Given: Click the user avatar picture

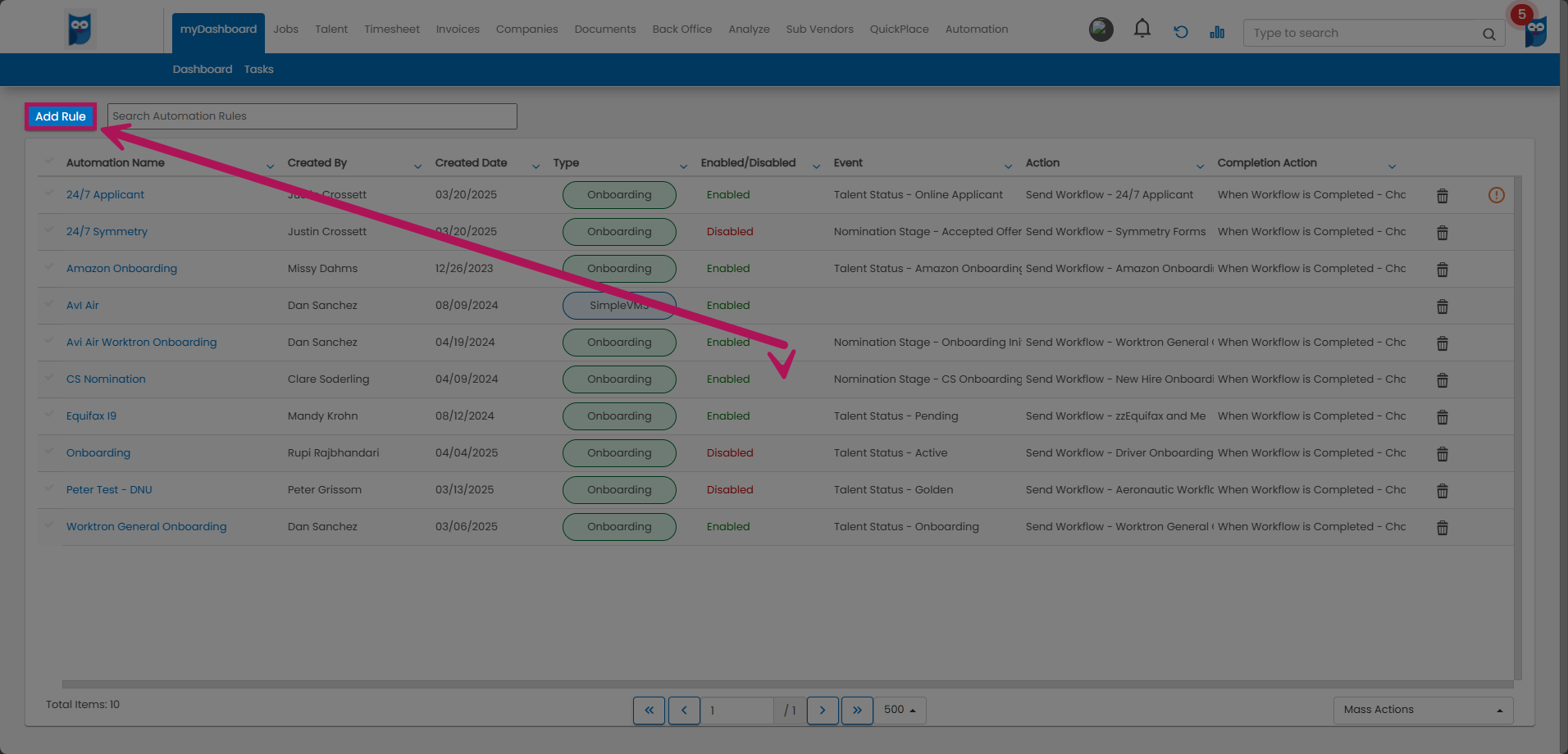Looking at the screenshot, I should 1101,30.
